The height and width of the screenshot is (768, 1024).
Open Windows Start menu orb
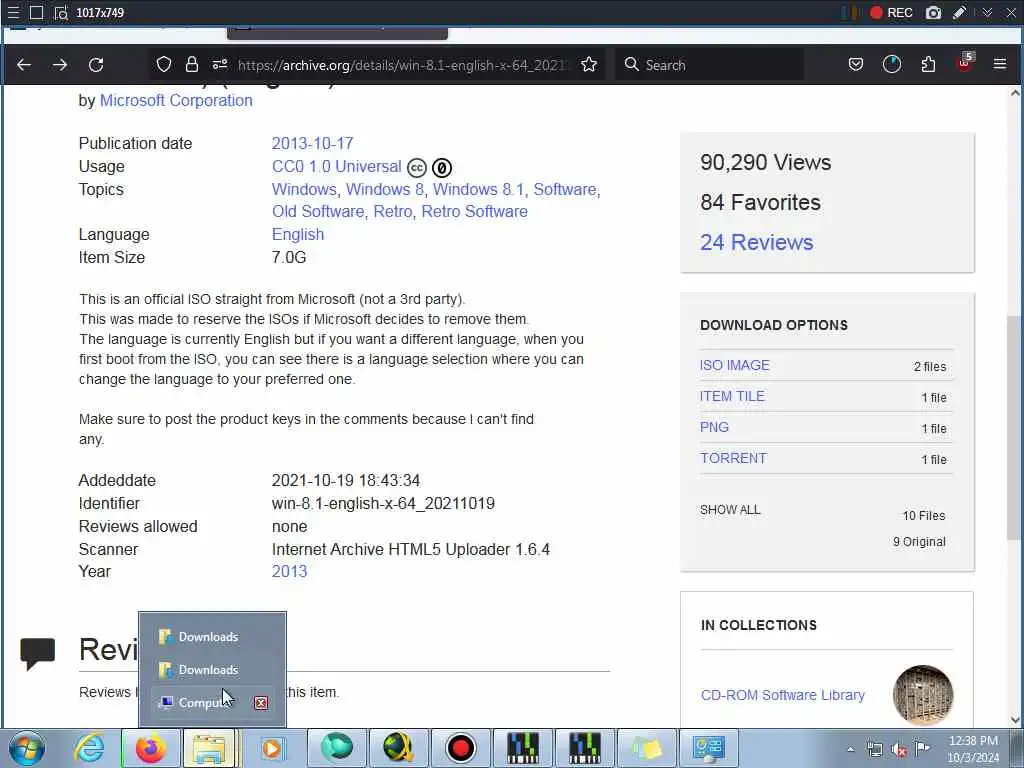[27, 748]
